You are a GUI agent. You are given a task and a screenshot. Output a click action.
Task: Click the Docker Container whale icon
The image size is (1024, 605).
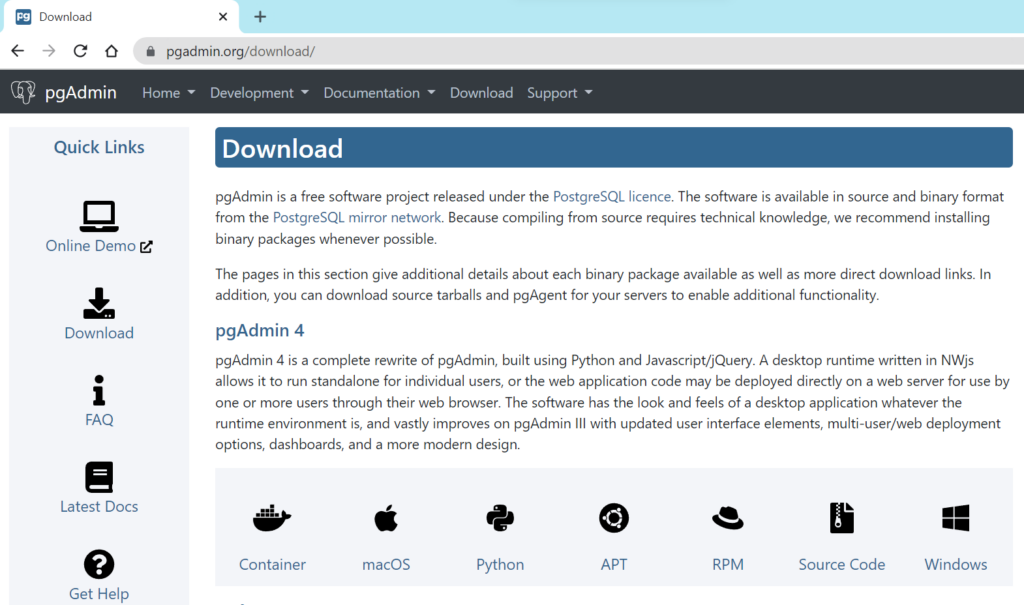coord(272,518)
